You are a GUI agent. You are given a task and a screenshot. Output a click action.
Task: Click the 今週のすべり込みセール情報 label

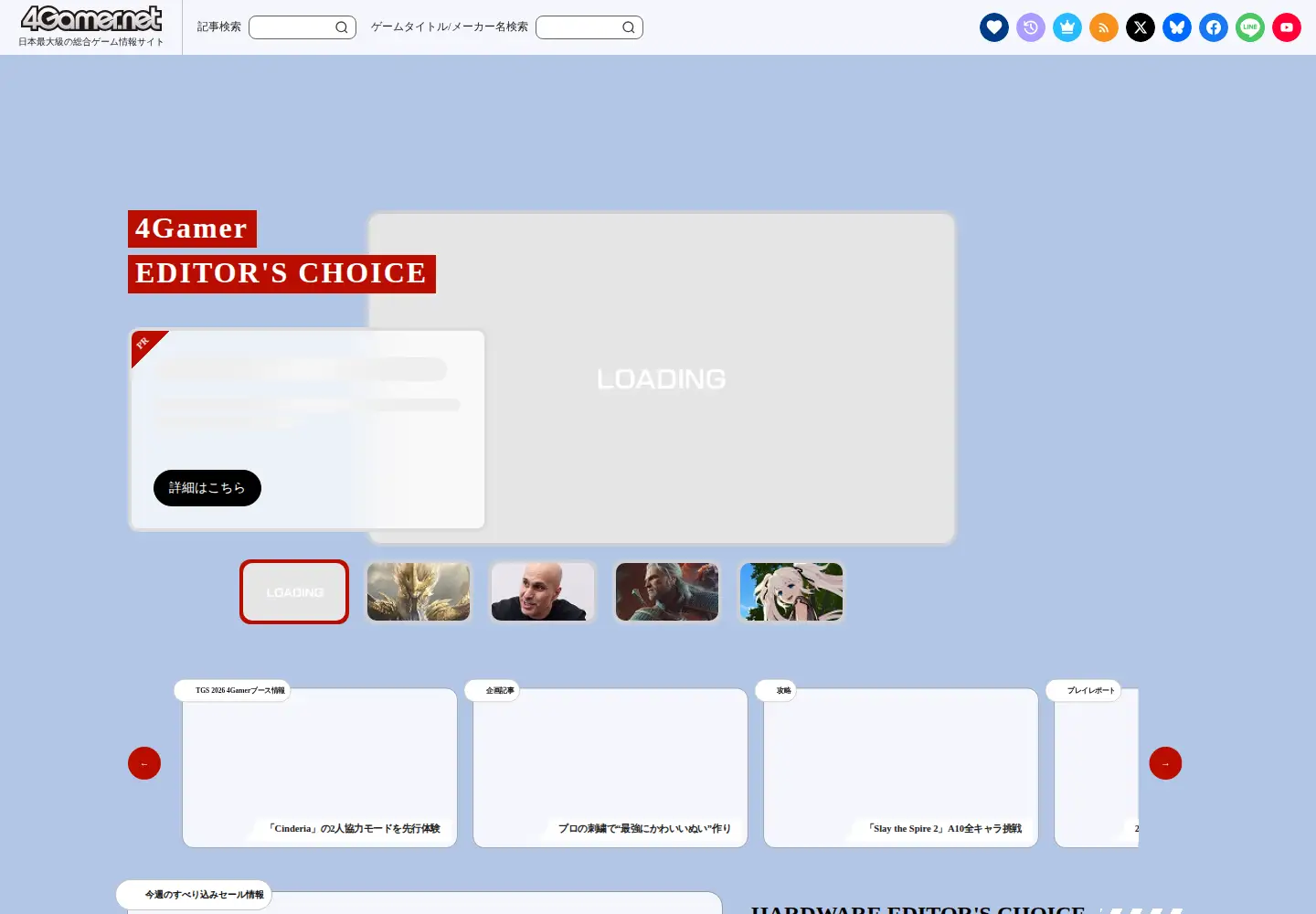[194, 895]
